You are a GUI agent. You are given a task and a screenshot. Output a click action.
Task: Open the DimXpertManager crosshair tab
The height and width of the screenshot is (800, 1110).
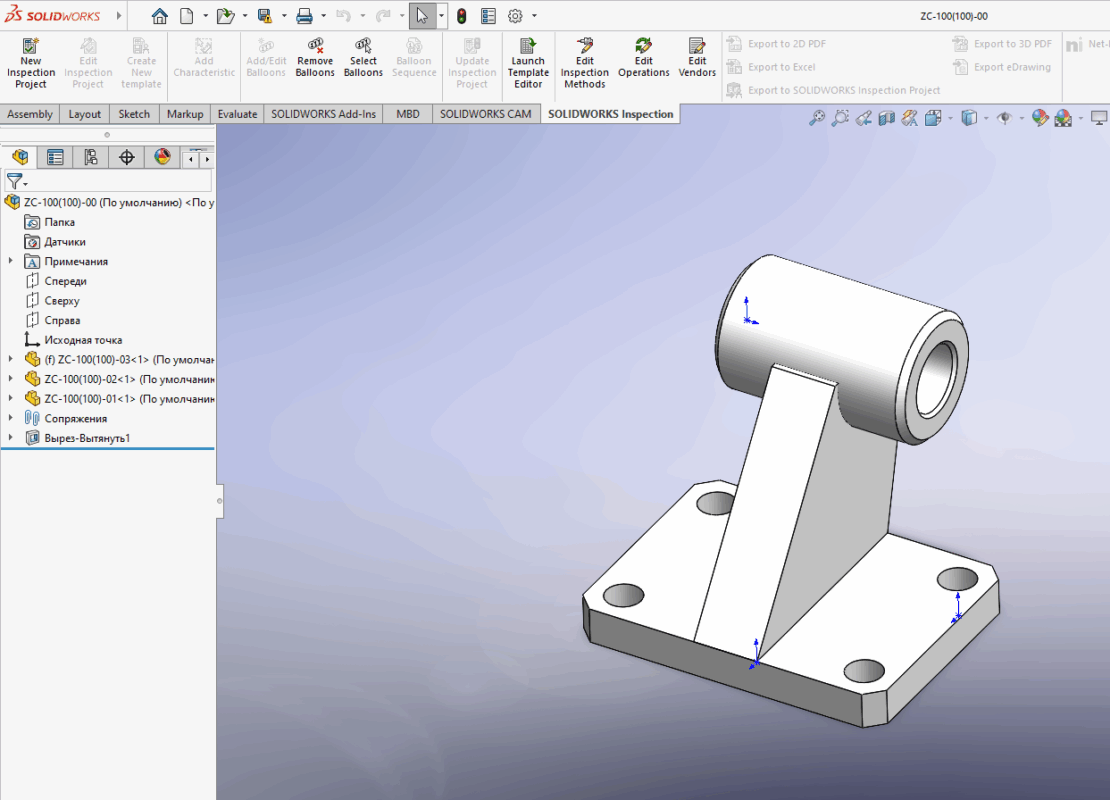pos(126,158)
